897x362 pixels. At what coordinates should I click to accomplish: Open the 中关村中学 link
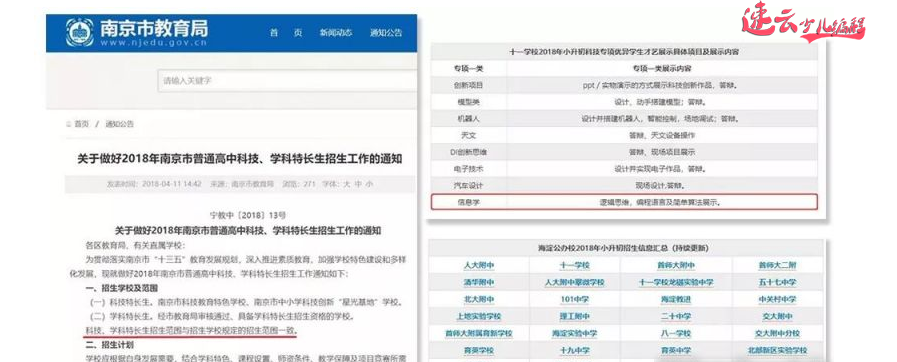[x=777, y=299]
